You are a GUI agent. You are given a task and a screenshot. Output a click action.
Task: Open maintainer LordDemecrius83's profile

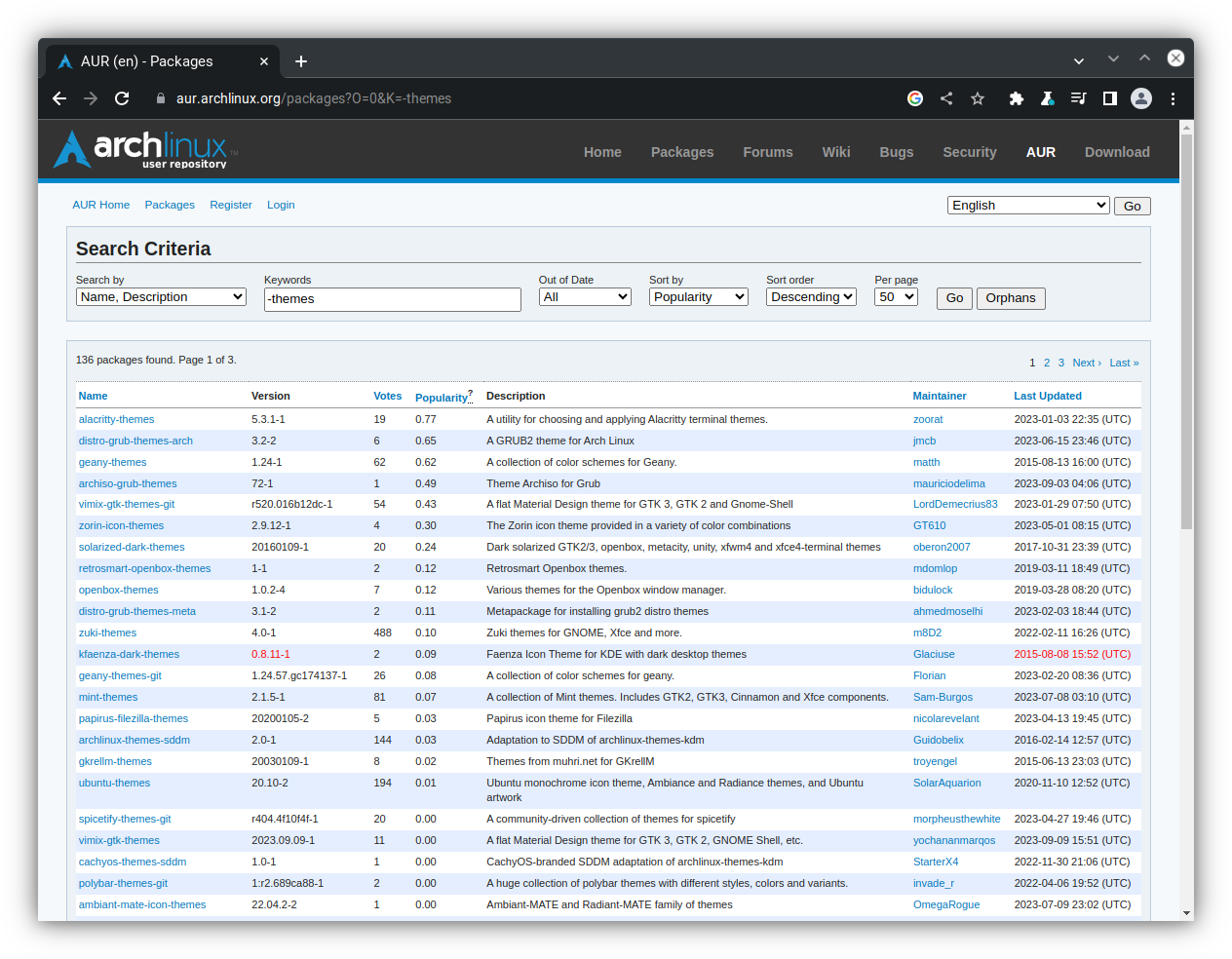pyautogui.click(x=955, y=504)
